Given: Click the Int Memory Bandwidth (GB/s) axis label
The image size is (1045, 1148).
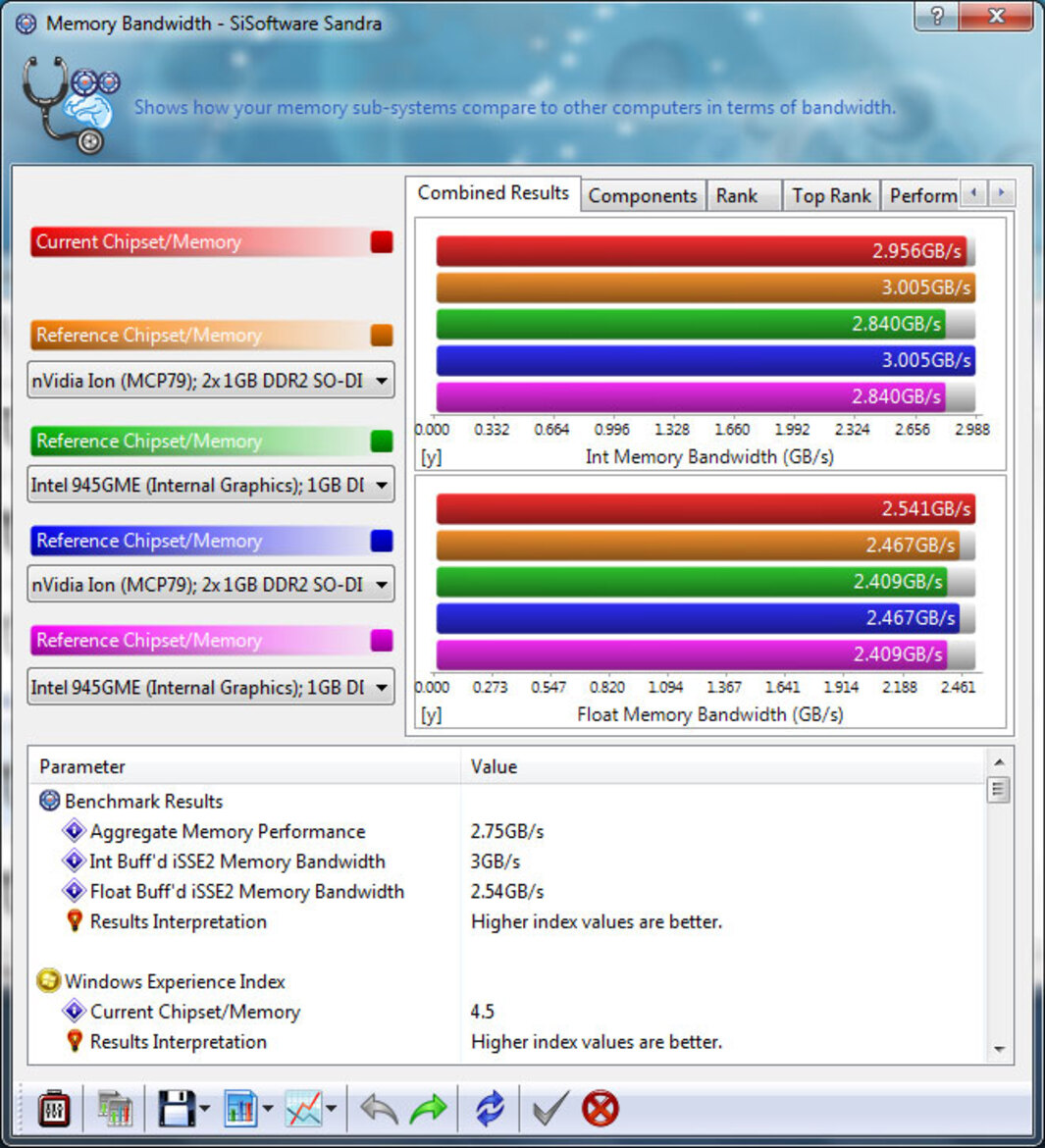Looking at the screenshot, I should coord(709,457).
